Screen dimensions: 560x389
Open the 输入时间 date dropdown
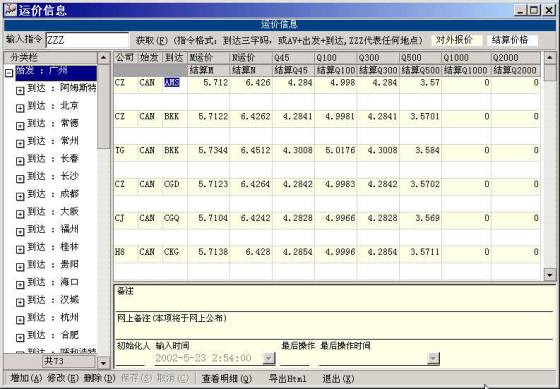pos(269,358)
